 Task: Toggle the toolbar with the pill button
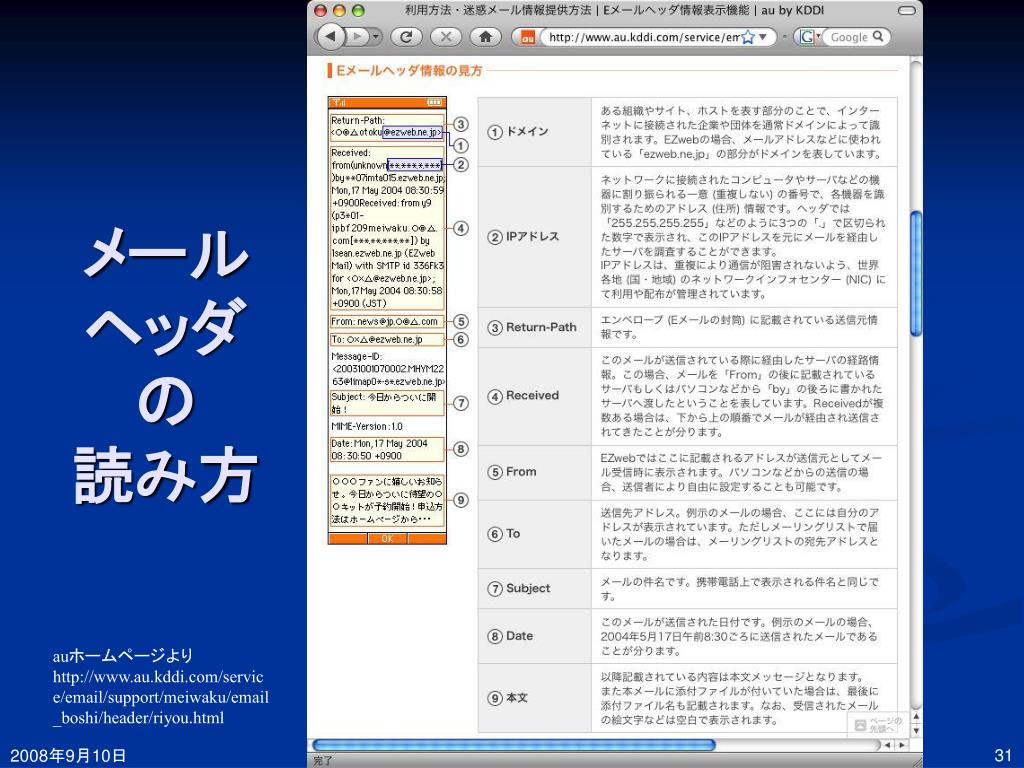[x=906, y=10]
